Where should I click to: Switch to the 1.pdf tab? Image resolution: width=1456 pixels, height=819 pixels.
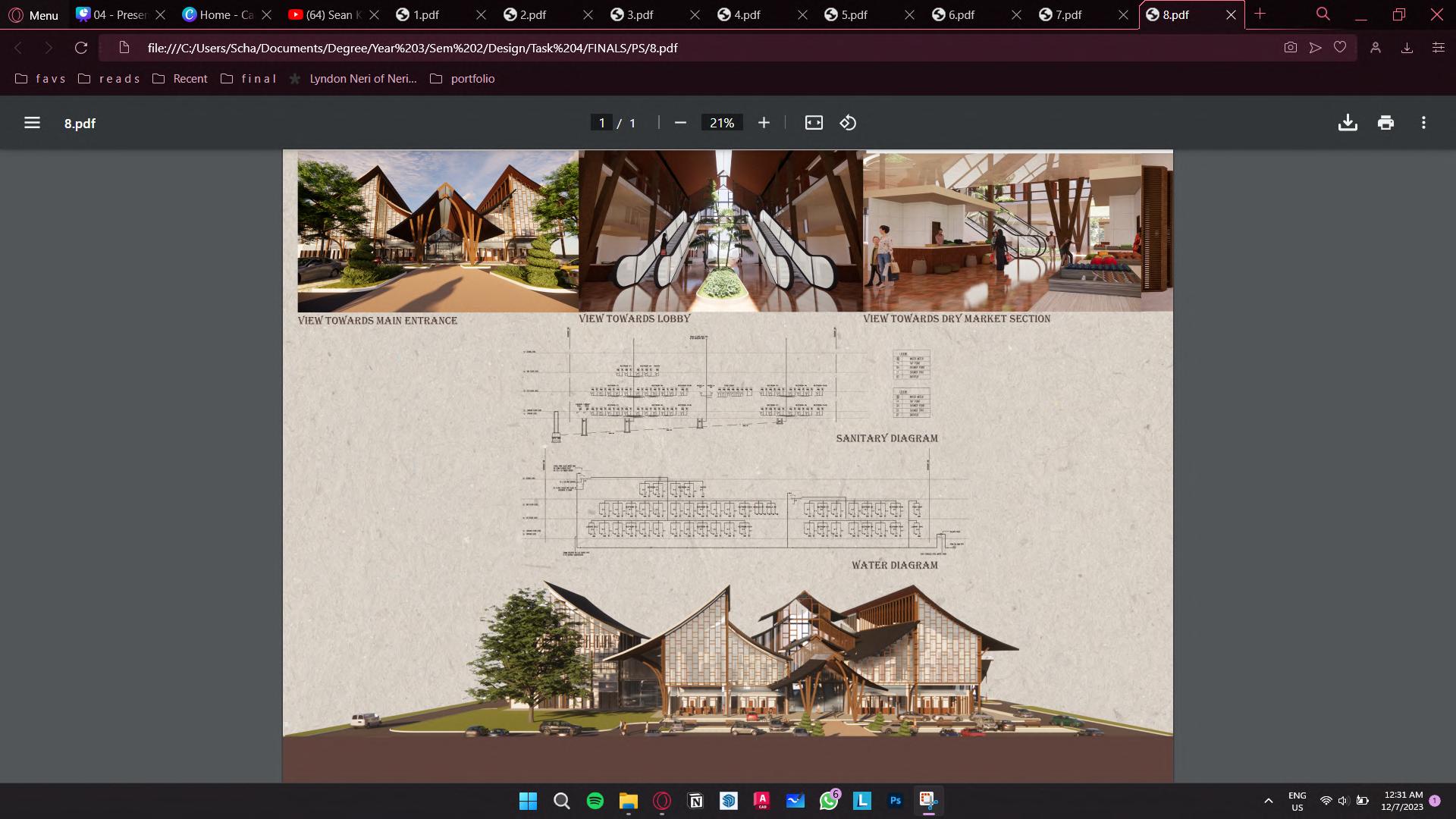coord(425,15)
